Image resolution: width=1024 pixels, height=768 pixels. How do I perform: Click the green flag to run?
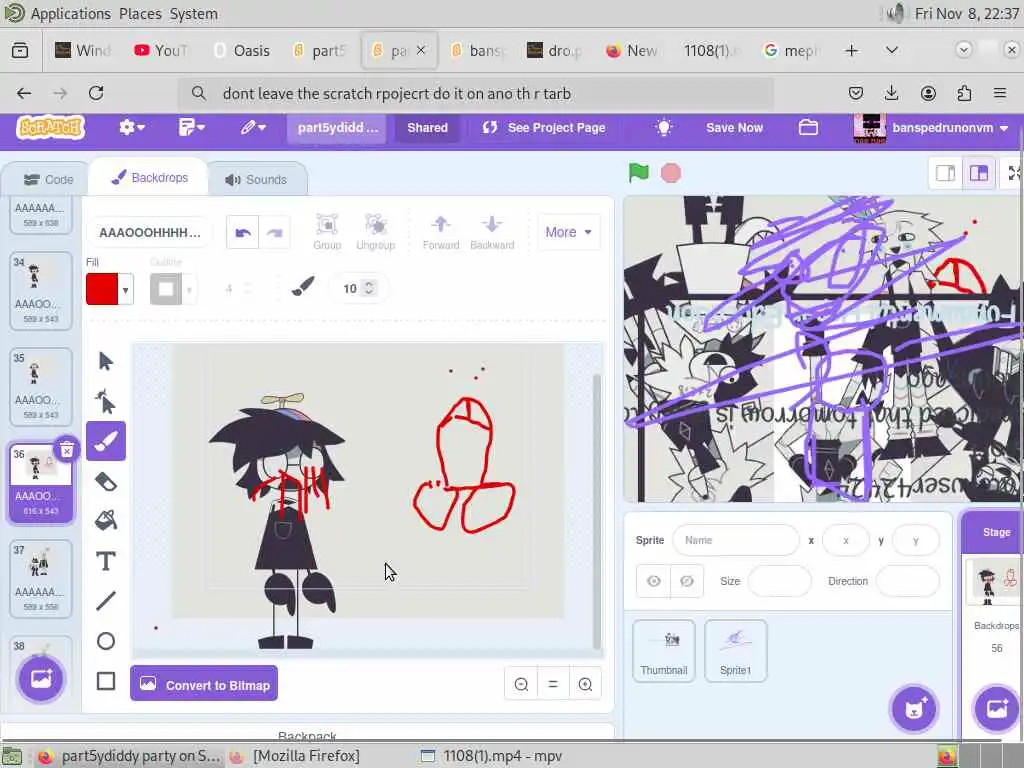[638, 173]
